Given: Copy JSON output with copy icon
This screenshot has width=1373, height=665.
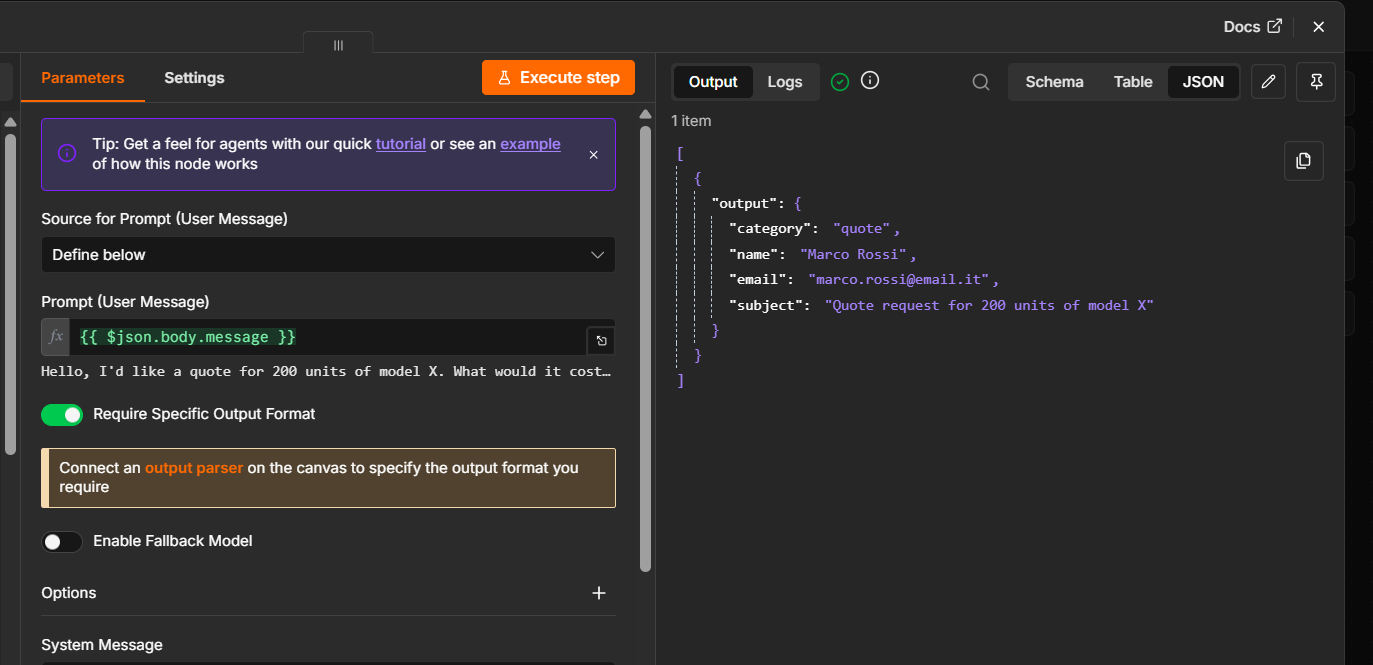Looking at the screenshot, I should (1303, 161).
